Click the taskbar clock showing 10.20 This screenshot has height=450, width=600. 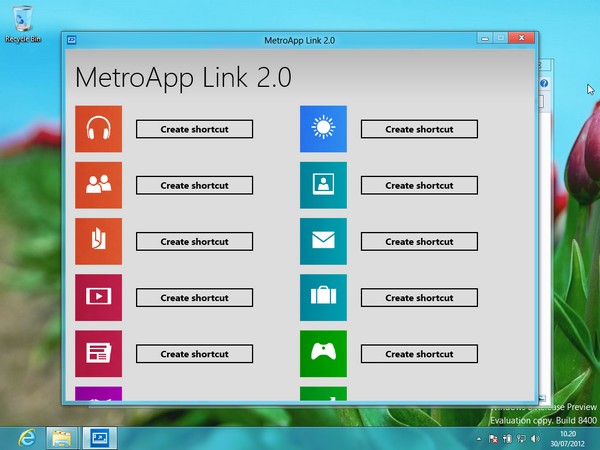tap(567, 439)
